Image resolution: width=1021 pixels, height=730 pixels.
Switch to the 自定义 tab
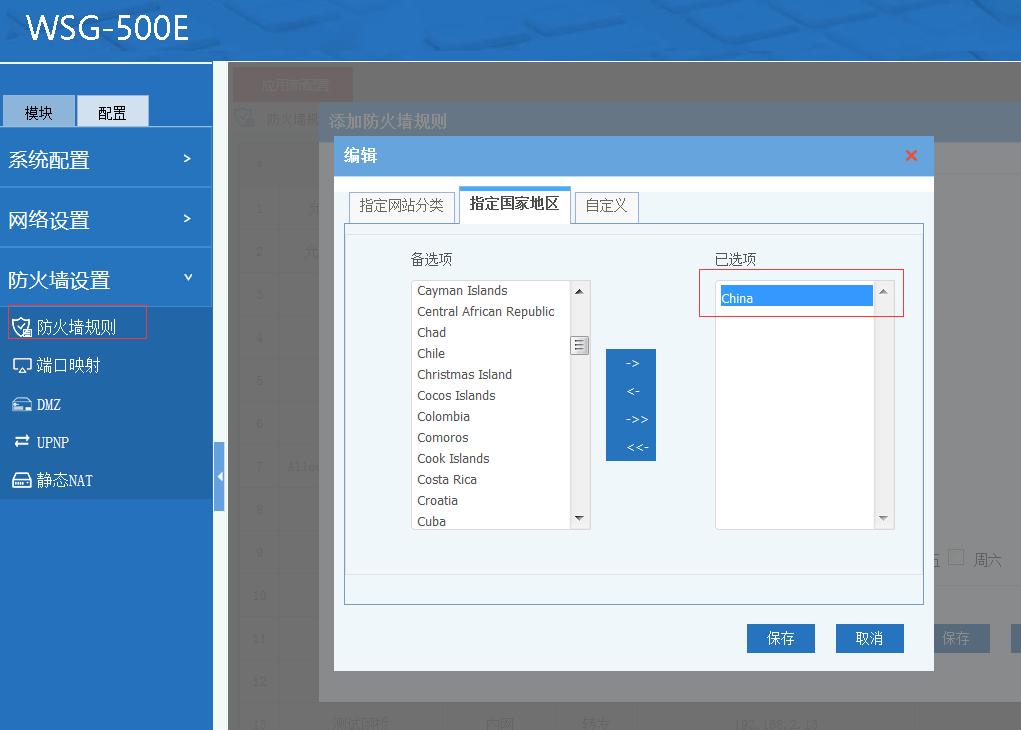(x=606, y=205)
